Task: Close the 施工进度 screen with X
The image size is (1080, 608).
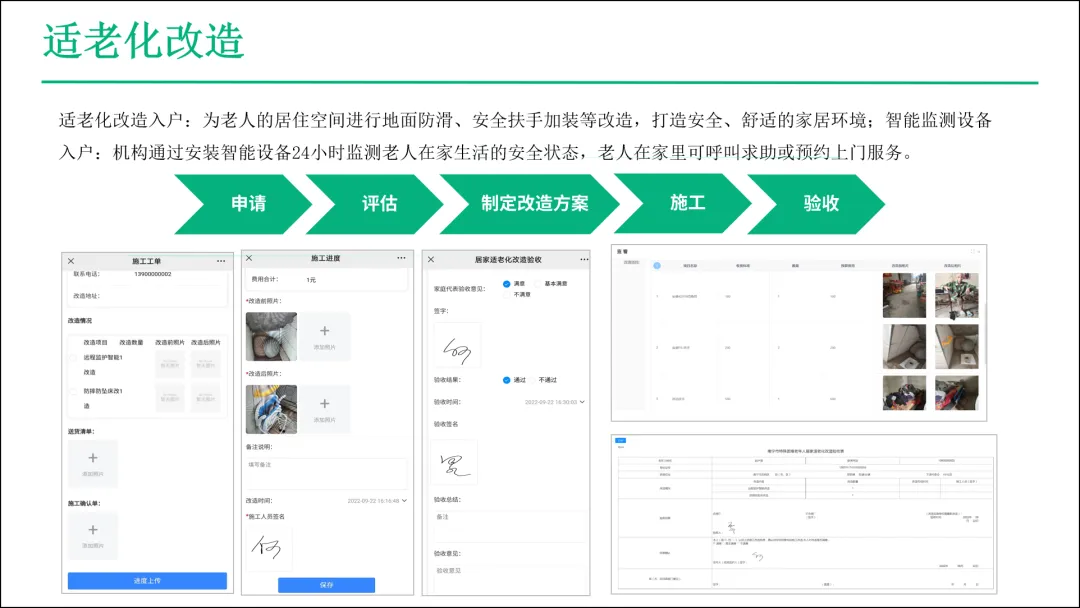Action: click(249, 258)
